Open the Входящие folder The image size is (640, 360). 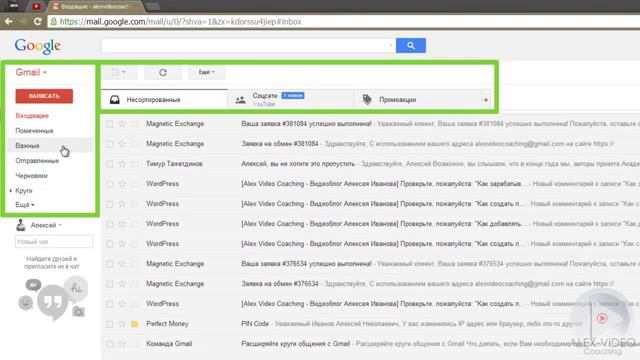tap(32, 116)
